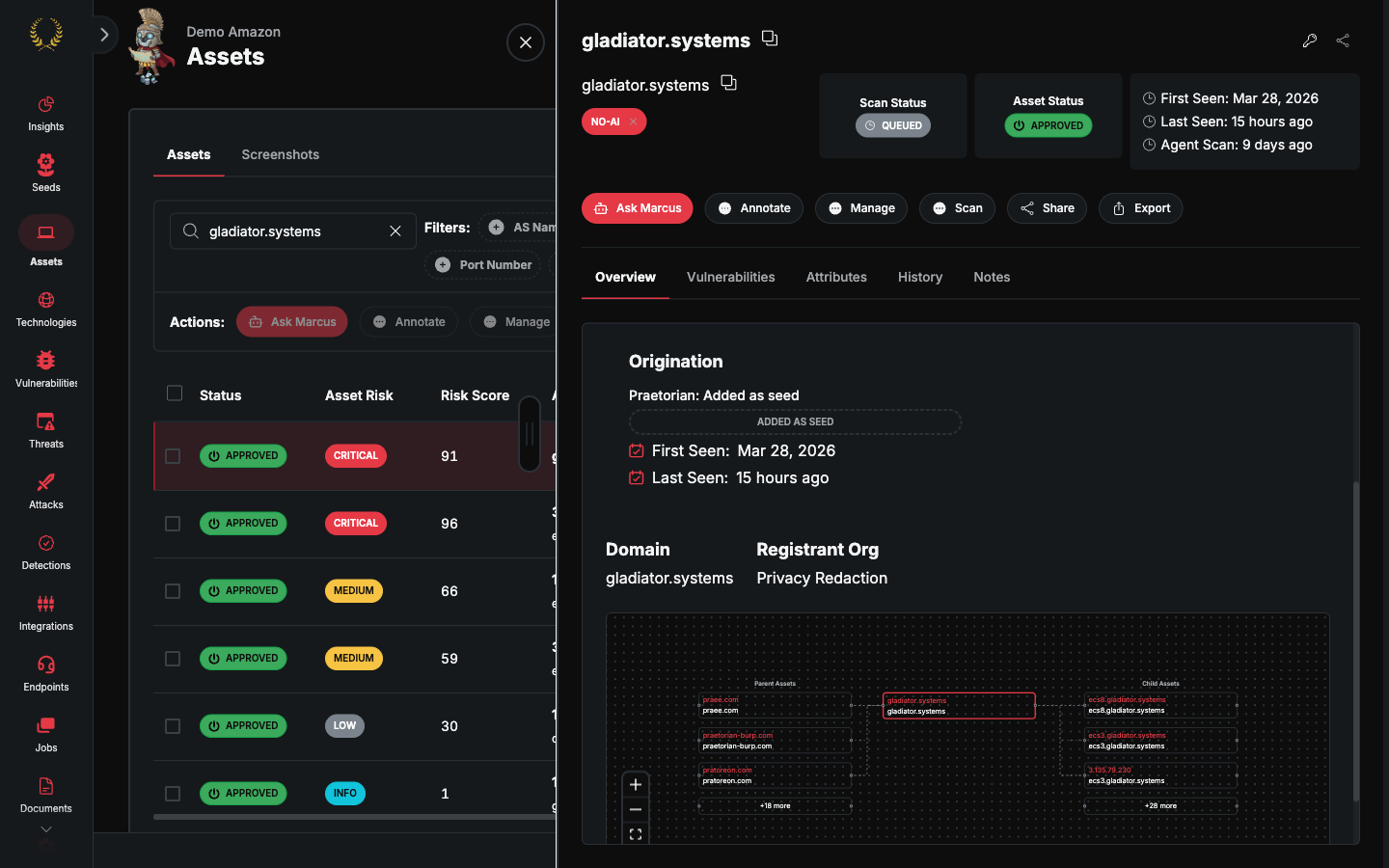Open the Annotate action in assets list
Viewport: 1389px width, 868px height.
[x=409, y=322]
